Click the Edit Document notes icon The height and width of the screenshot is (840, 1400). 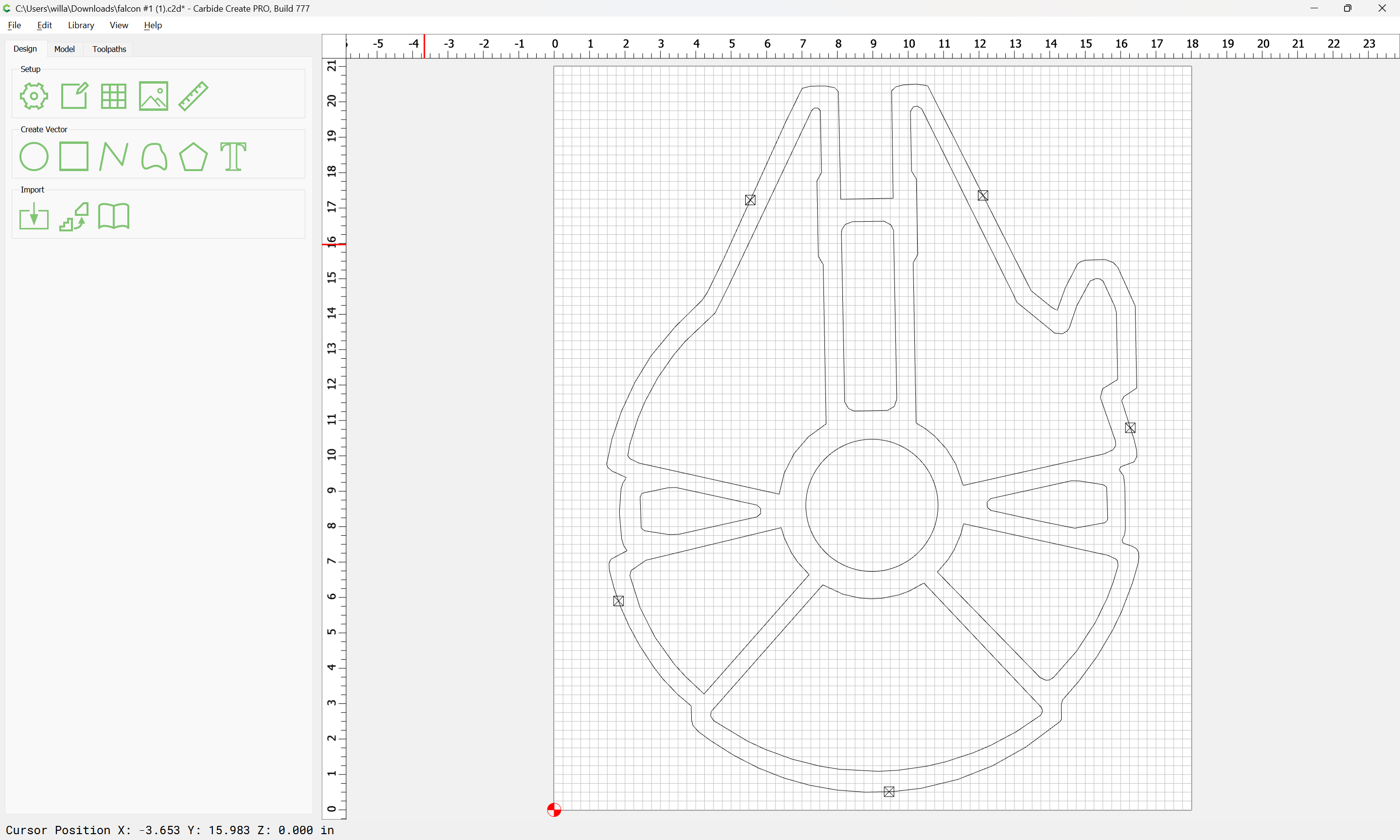pos(74,96)
